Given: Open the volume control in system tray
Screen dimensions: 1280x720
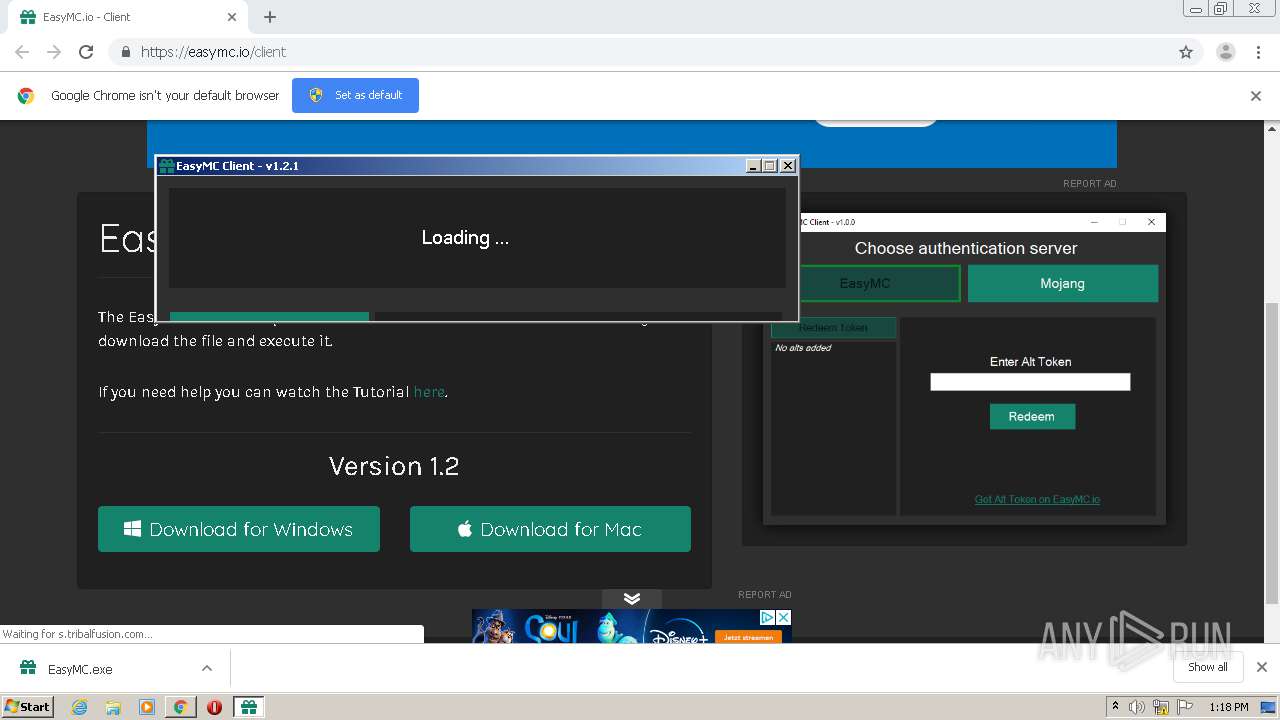Looking at the screenshot, I should (1137, 707).
